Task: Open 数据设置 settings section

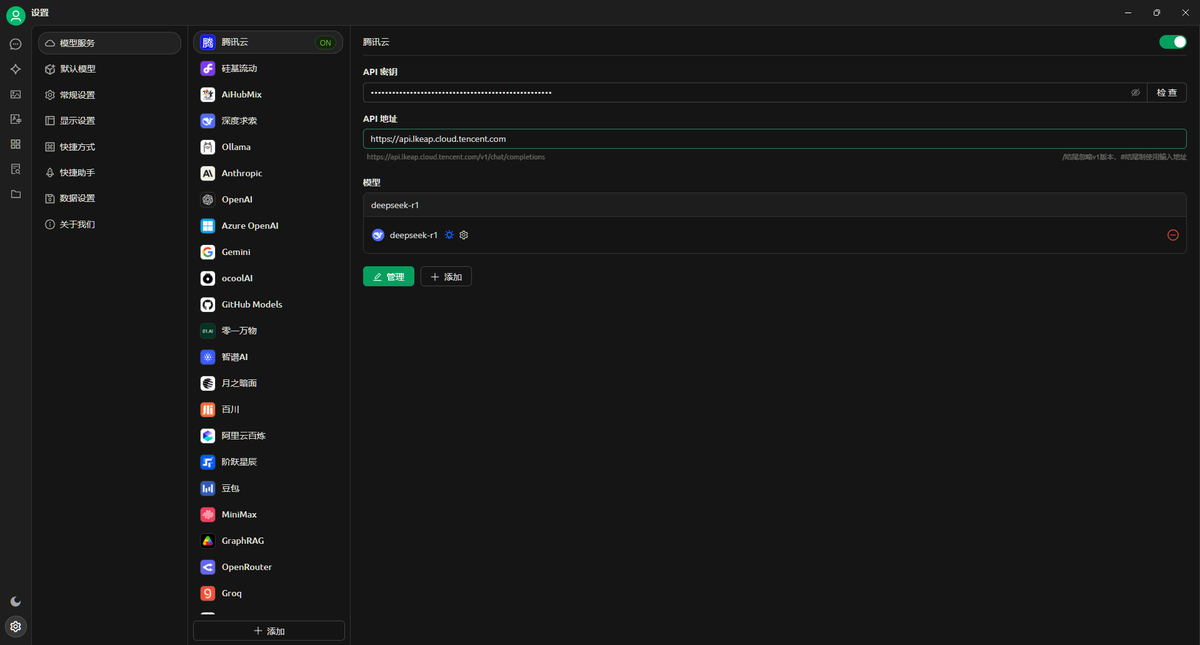Action: [x=110, y=198]
